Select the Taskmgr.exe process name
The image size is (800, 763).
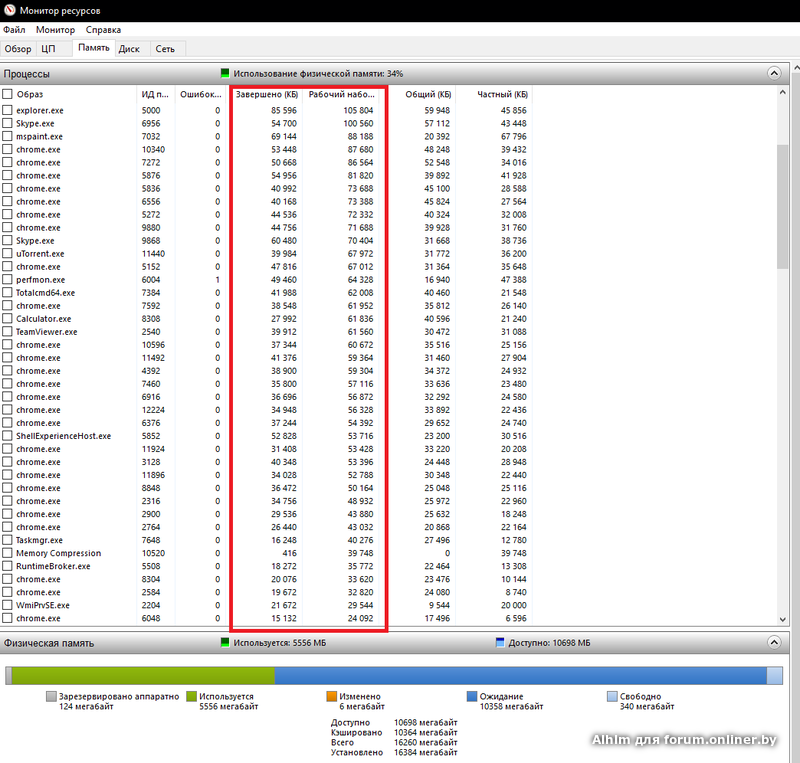tap(39, 540)
